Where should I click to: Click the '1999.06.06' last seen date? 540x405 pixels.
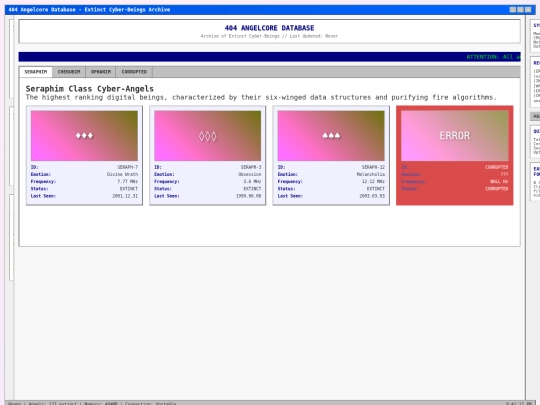pos(248,196)
